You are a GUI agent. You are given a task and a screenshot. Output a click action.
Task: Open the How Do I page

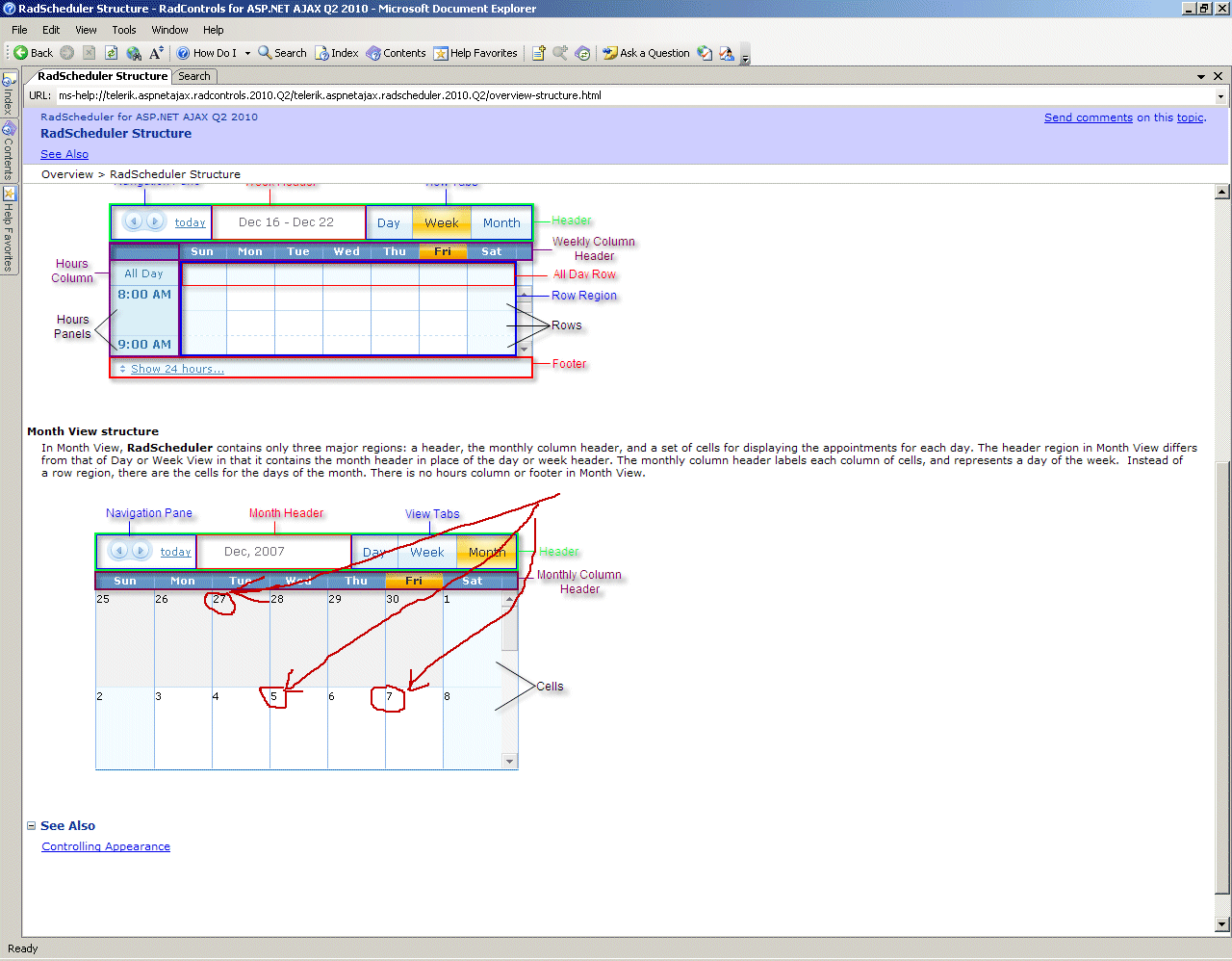coord(206,53)
